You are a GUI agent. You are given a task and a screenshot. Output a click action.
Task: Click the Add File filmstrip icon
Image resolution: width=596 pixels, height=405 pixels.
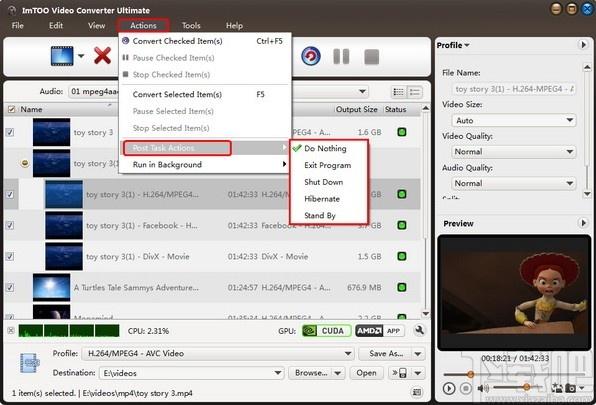tap(62, 56)
